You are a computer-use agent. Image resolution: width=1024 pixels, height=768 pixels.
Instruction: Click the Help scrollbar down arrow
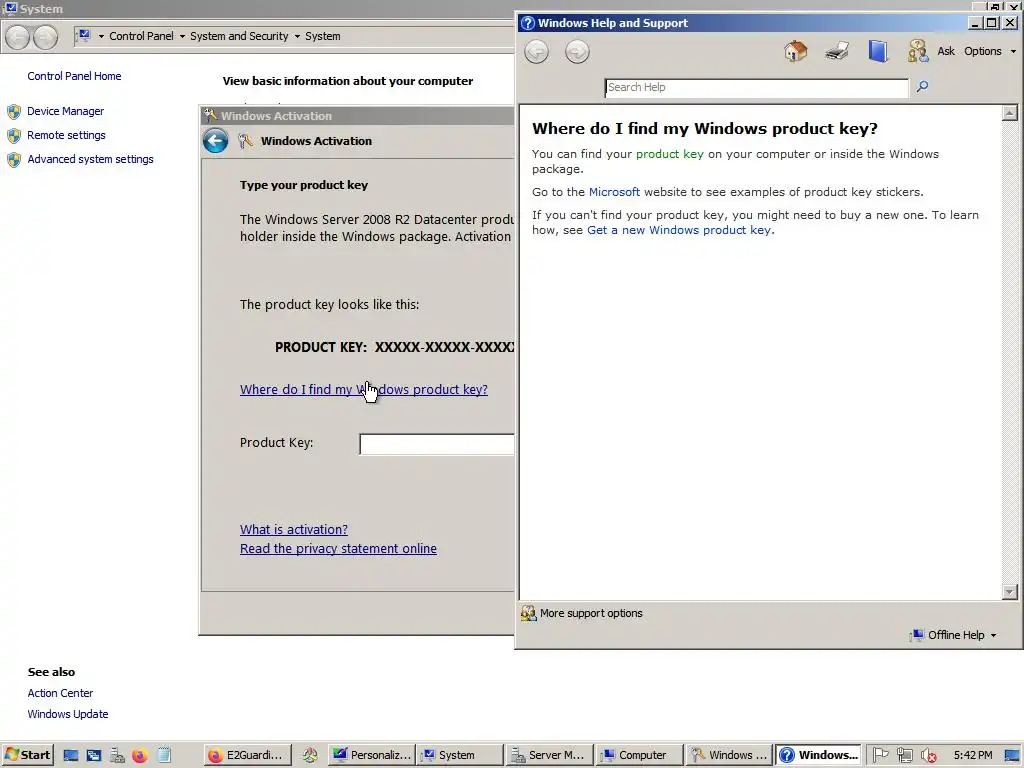click(x=1010, y=592)
